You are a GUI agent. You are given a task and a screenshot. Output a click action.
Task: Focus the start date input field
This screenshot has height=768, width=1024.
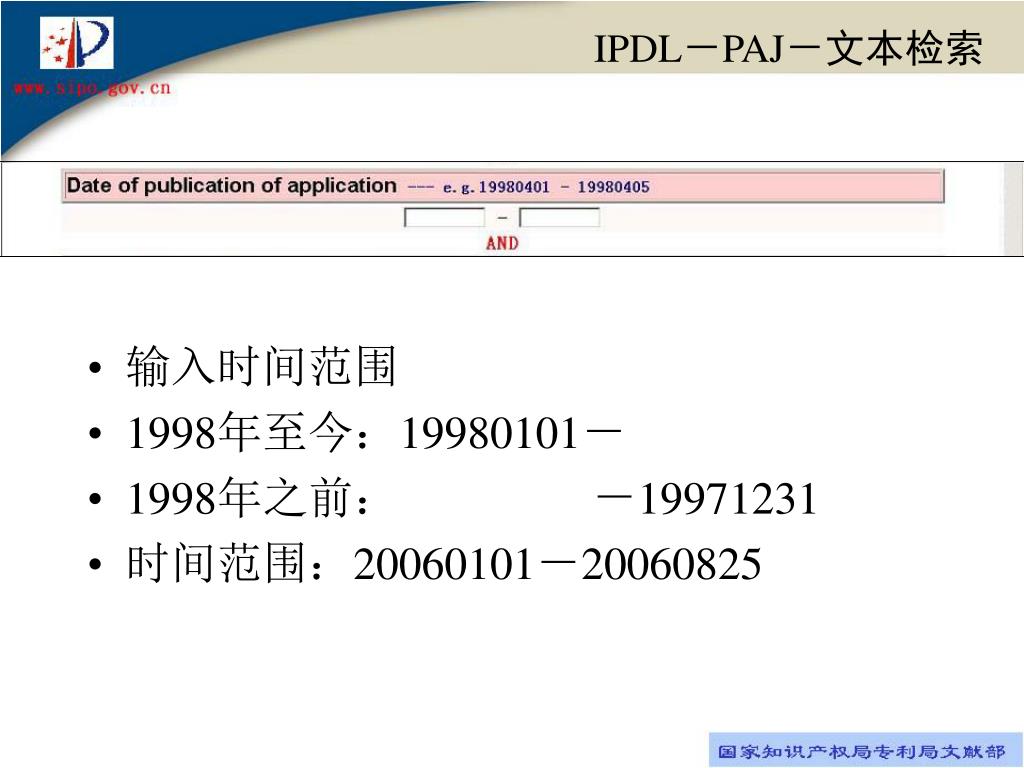(x=445, y=217)
